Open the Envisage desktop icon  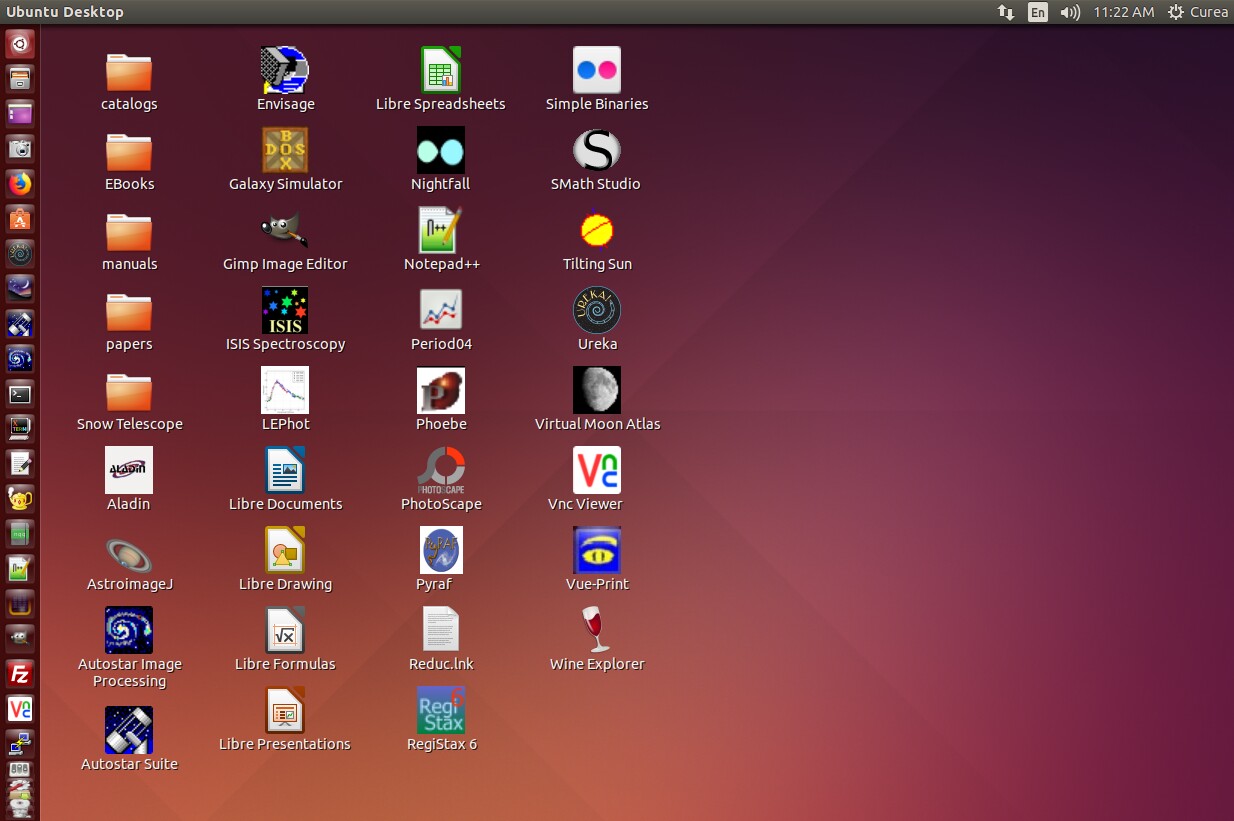(x=285, y=70)
